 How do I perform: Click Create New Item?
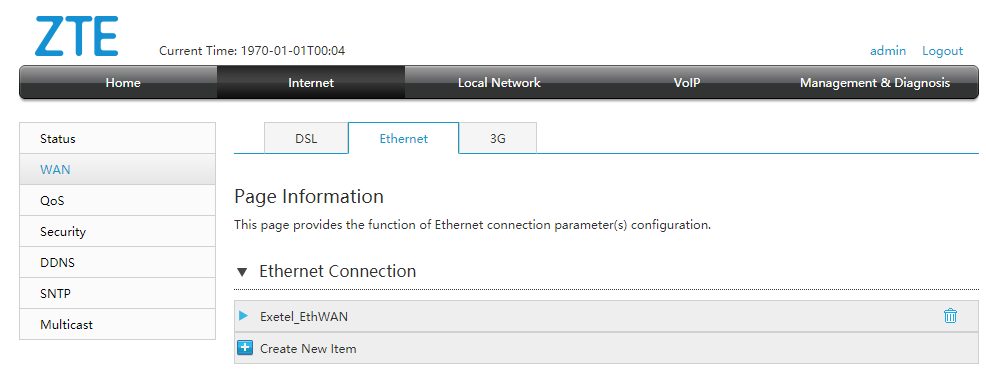tap(308, 348)
